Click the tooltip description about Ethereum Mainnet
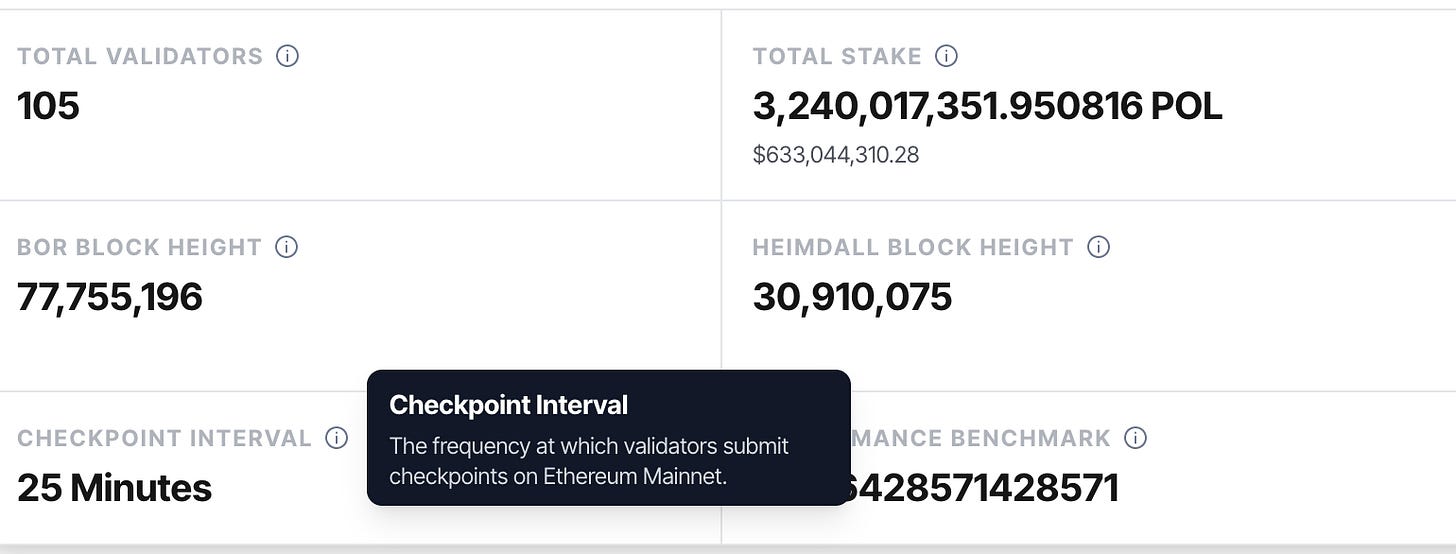 click(x=588, y=461)
